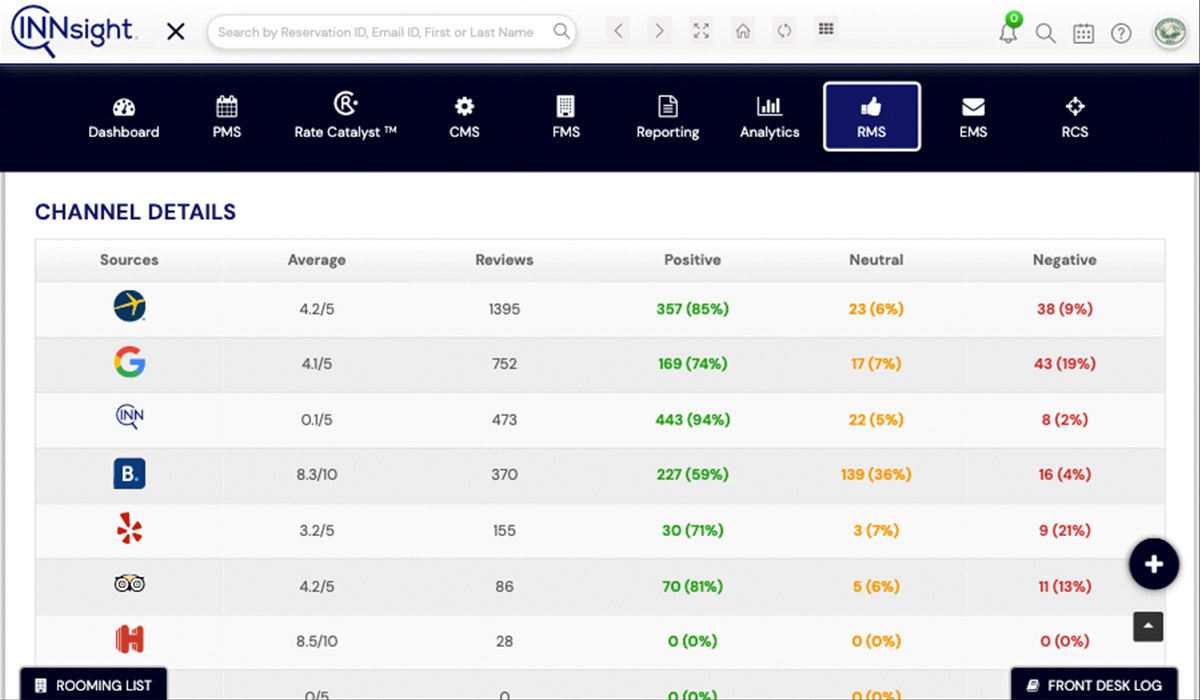Open the PMS module
Image resolution: width=1200 pixels, height=700 pixels.
click(x=227, y=118)
